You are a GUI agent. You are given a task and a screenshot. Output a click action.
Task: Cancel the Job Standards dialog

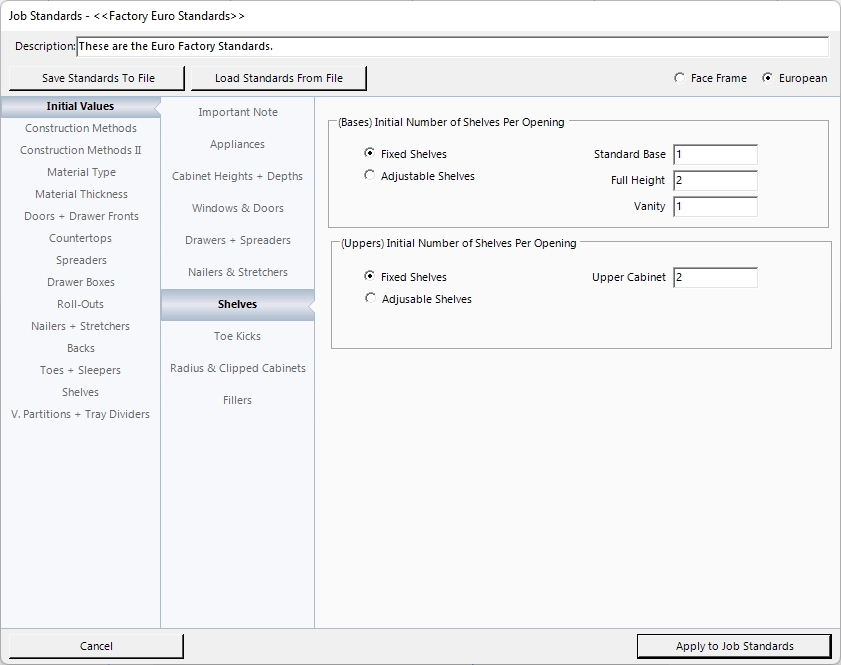96,646
